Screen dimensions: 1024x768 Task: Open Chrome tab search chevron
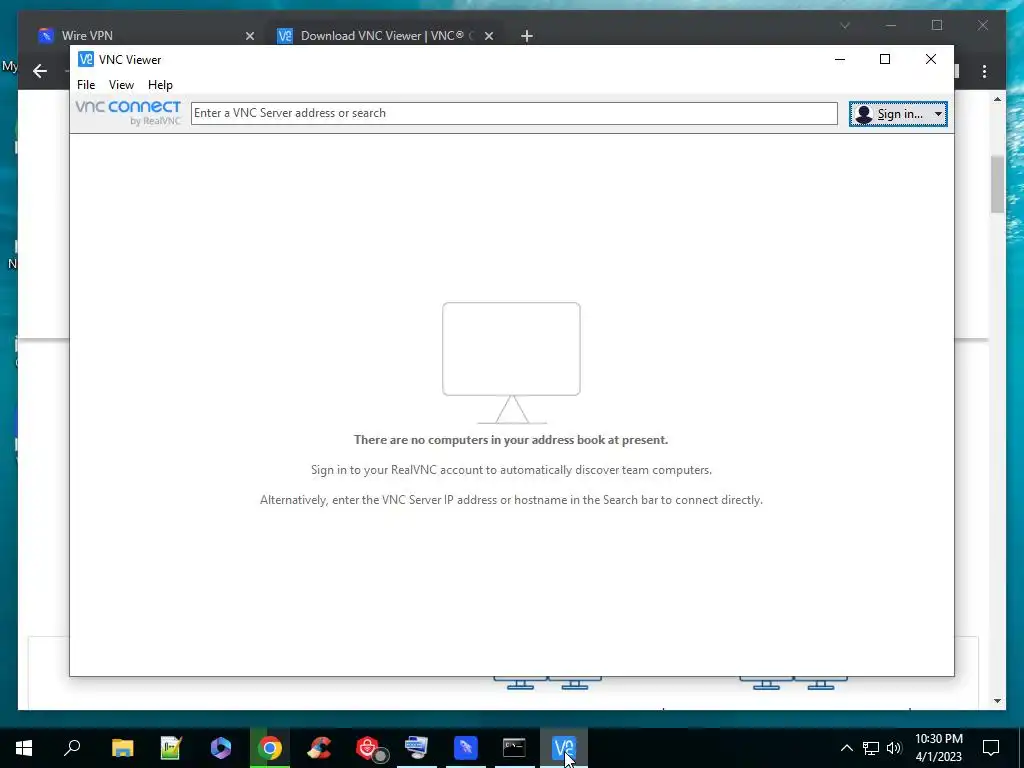click(x=844, y=25)
